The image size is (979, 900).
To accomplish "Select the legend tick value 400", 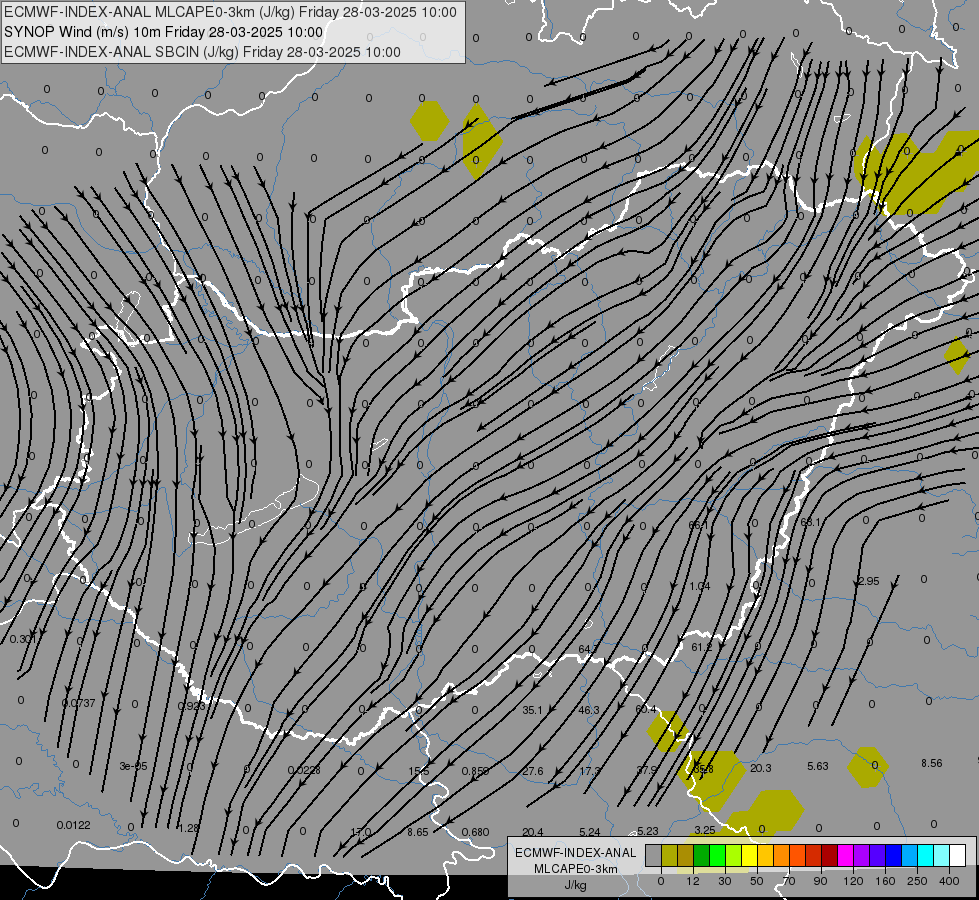I will click(x=949, y=881).
